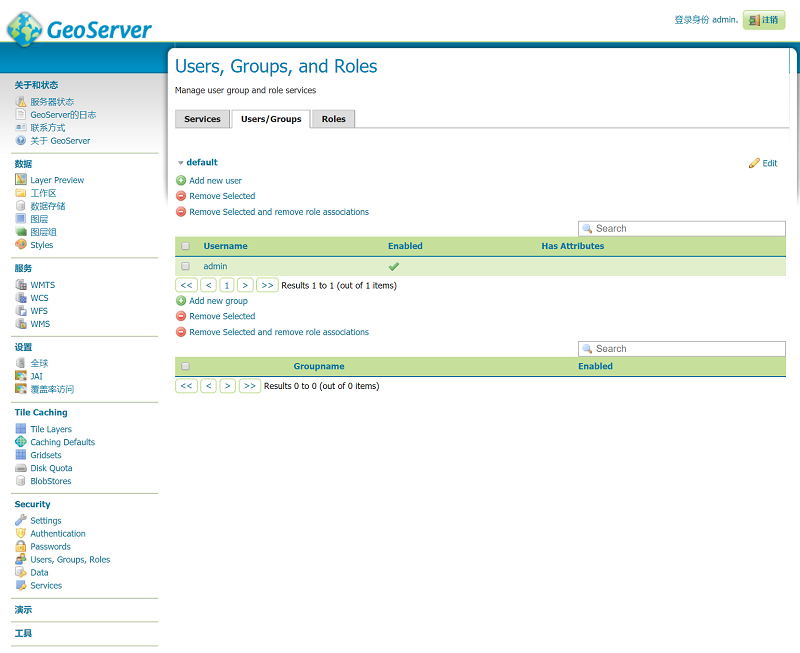The width and height of the screenshot is (800, 653).
Task: Open Caching Defaults via its globe icon
Action: point(21,442)
